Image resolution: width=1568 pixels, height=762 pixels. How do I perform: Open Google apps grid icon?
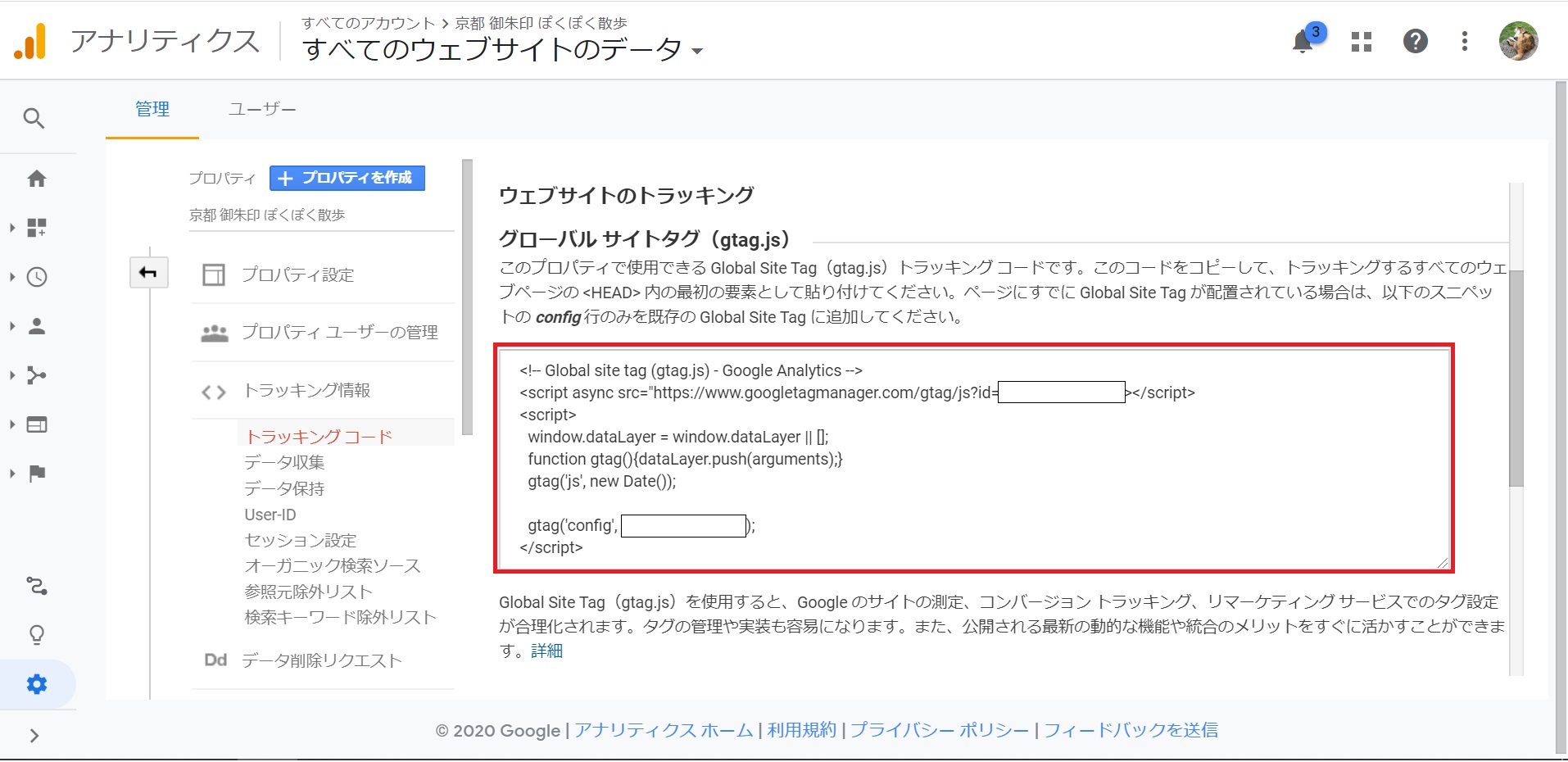pos(1362,42)
